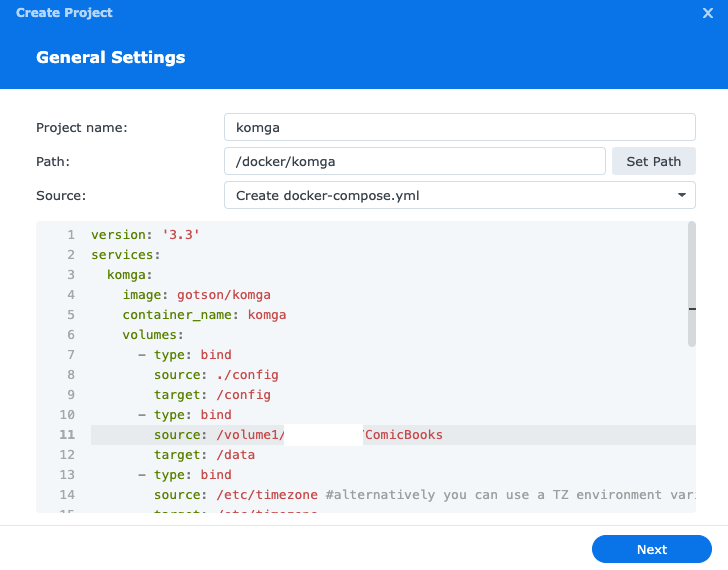Viewport: 728px width, 570px height.
Task: Click the 'komga:' service line
Action: [130, 275]
